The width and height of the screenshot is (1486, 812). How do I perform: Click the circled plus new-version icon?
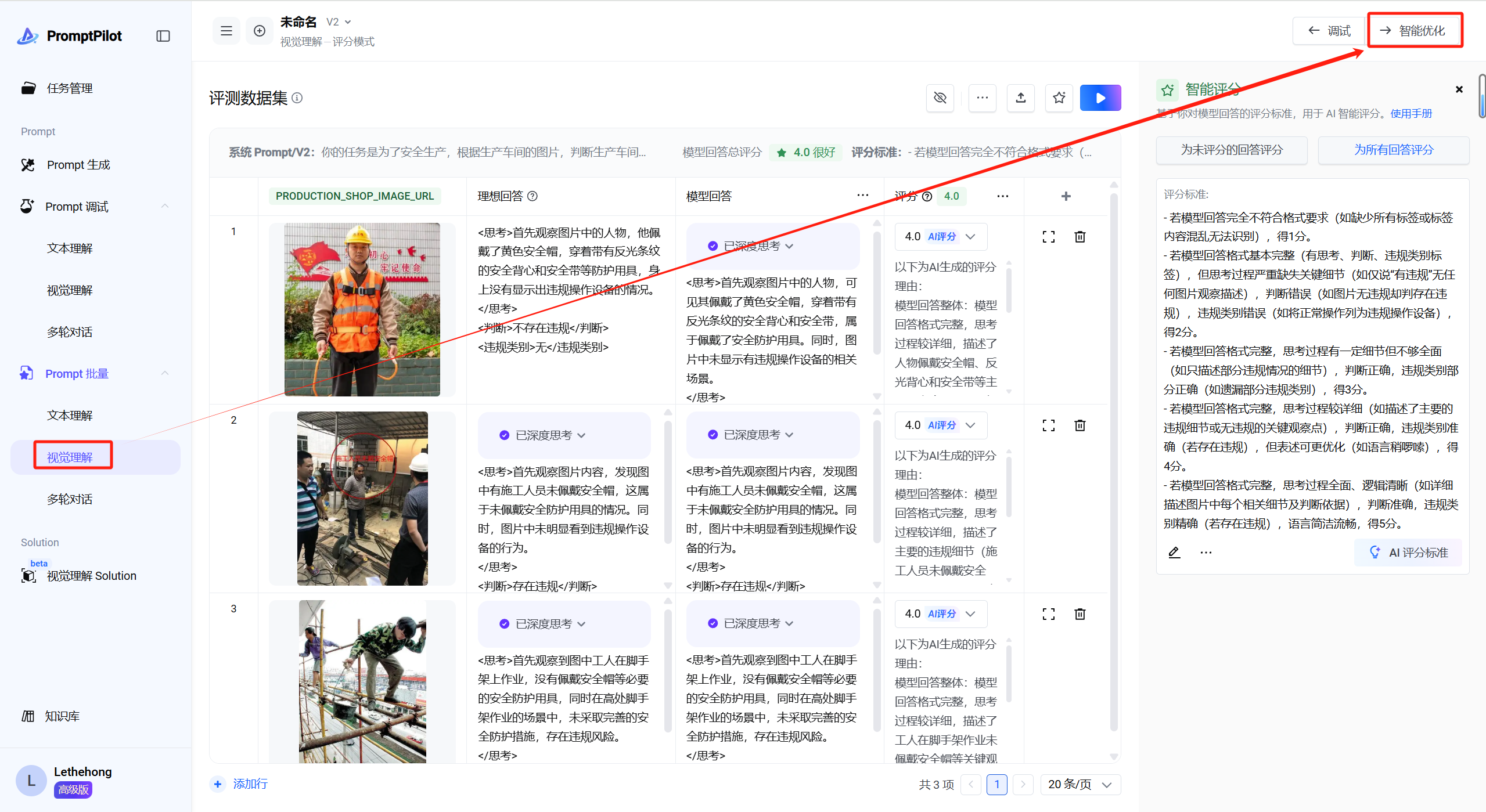pyautogui.click(x=260, y=31)
